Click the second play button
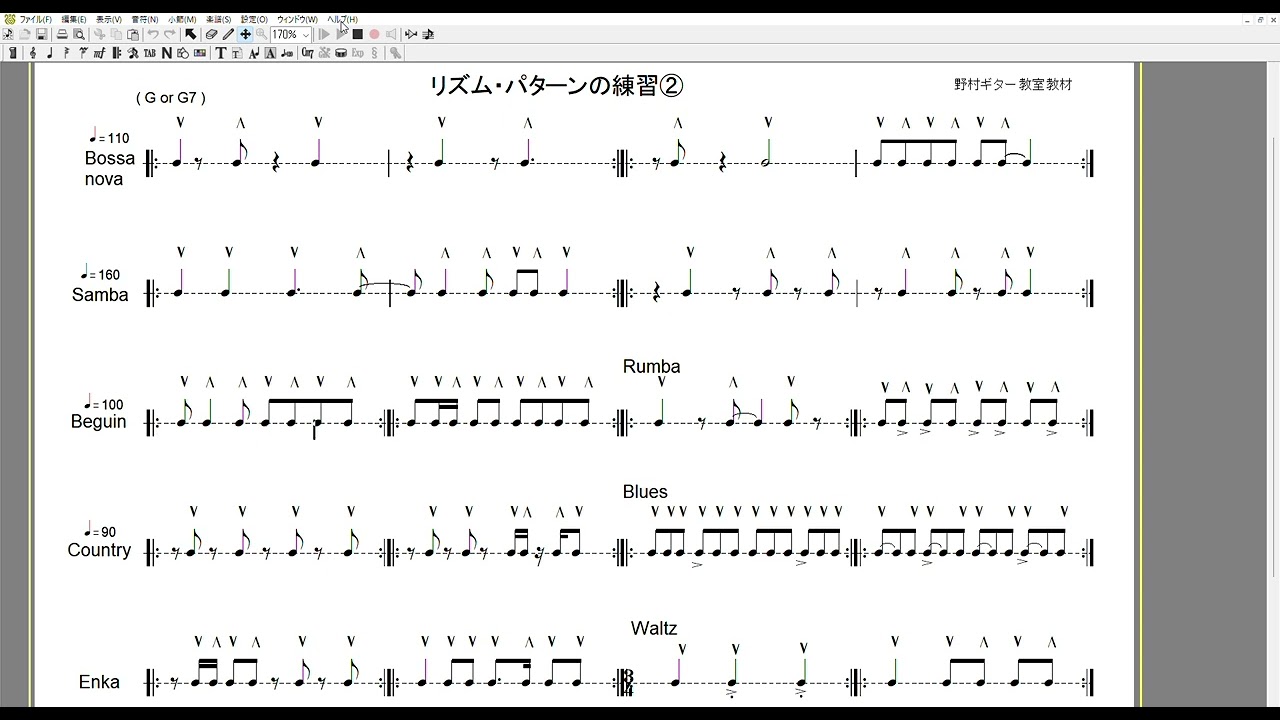Viewport: 1280px width, 720px height. tap(341, 34)
